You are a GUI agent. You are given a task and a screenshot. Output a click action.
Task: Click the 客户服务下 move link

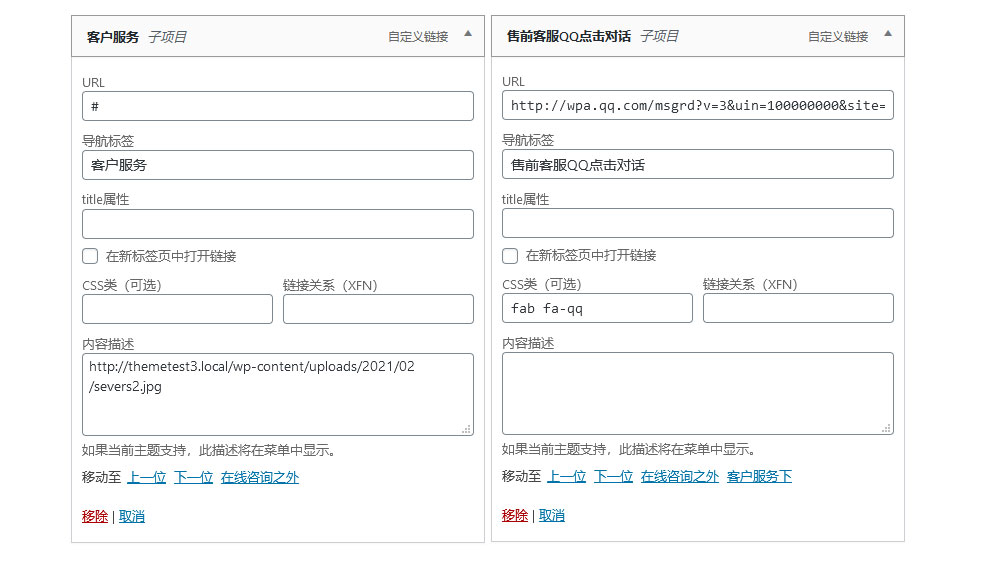tap(759, 477)
